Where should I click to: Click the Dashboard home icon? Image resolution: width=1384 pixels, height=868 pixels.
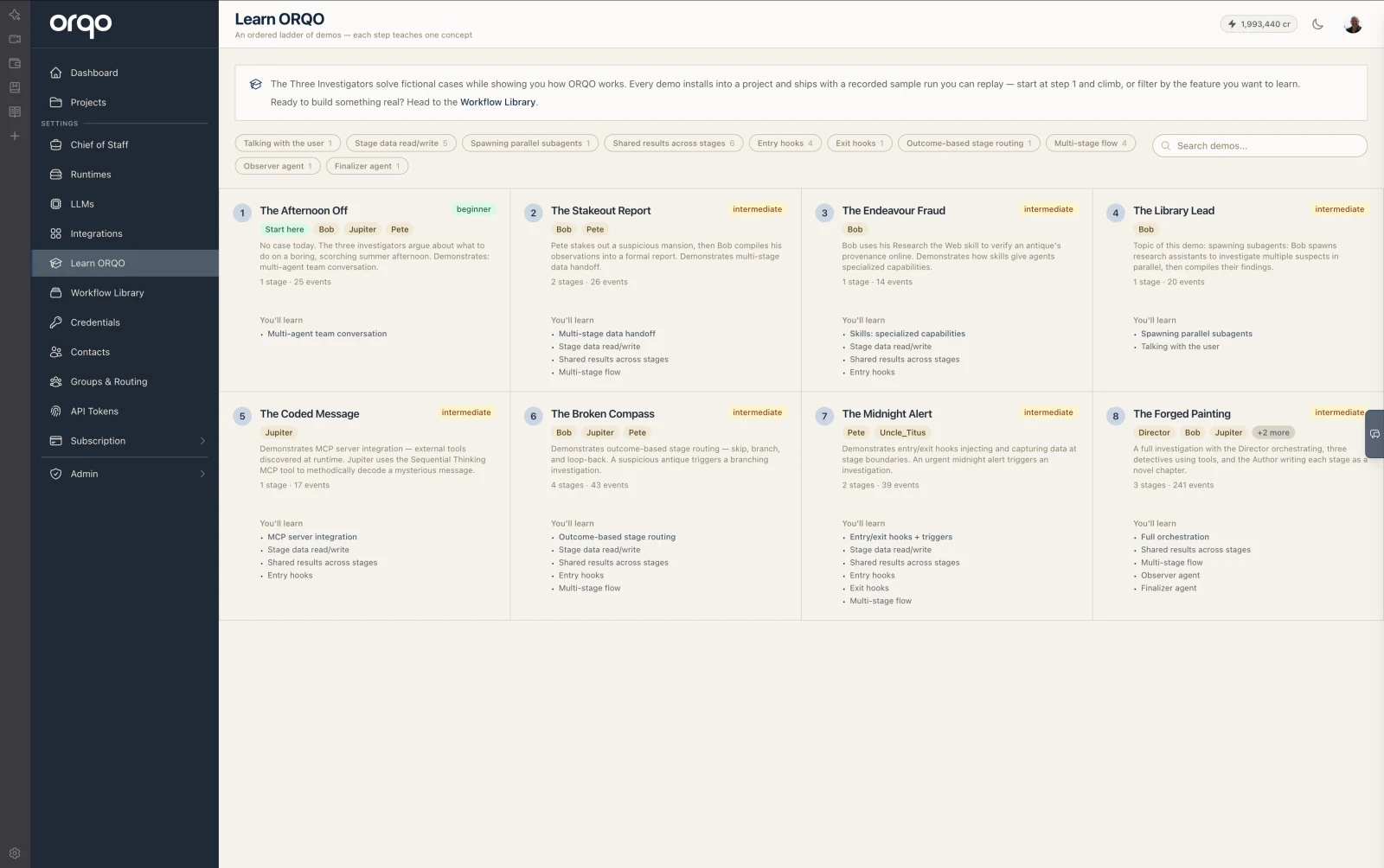tap(56, 73)
